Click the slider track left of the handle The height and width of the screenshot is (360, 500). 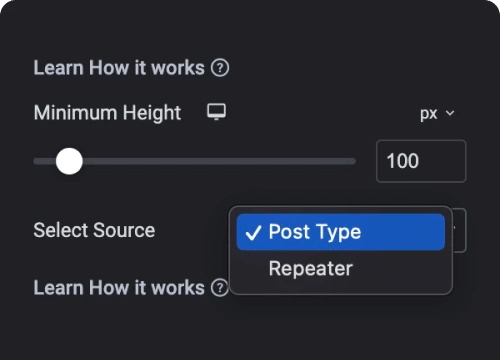44,161
